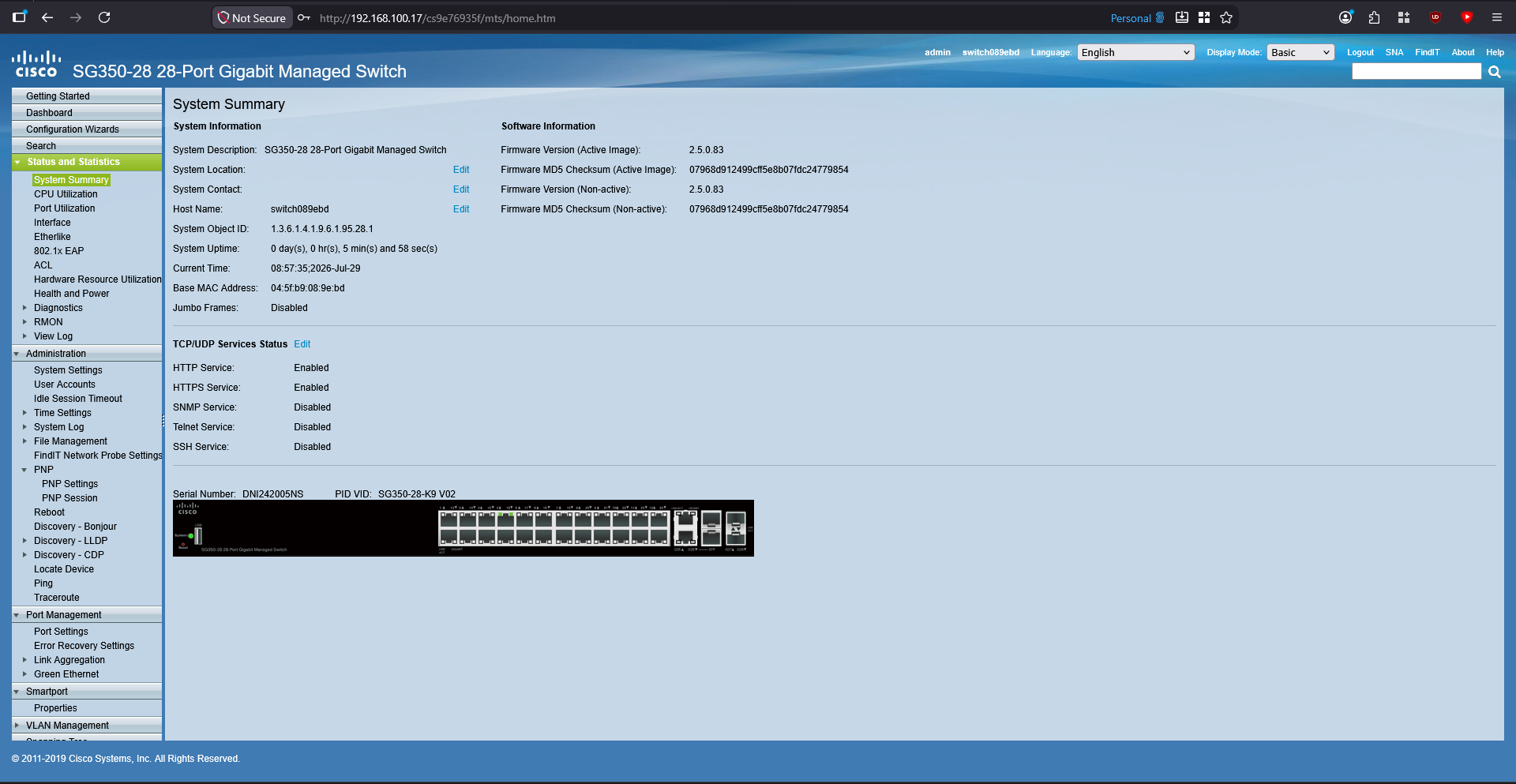The height and width of the screenshot is (784, 1516).
Task: Open Port Settings under Port Management
Action: [61, 632]
